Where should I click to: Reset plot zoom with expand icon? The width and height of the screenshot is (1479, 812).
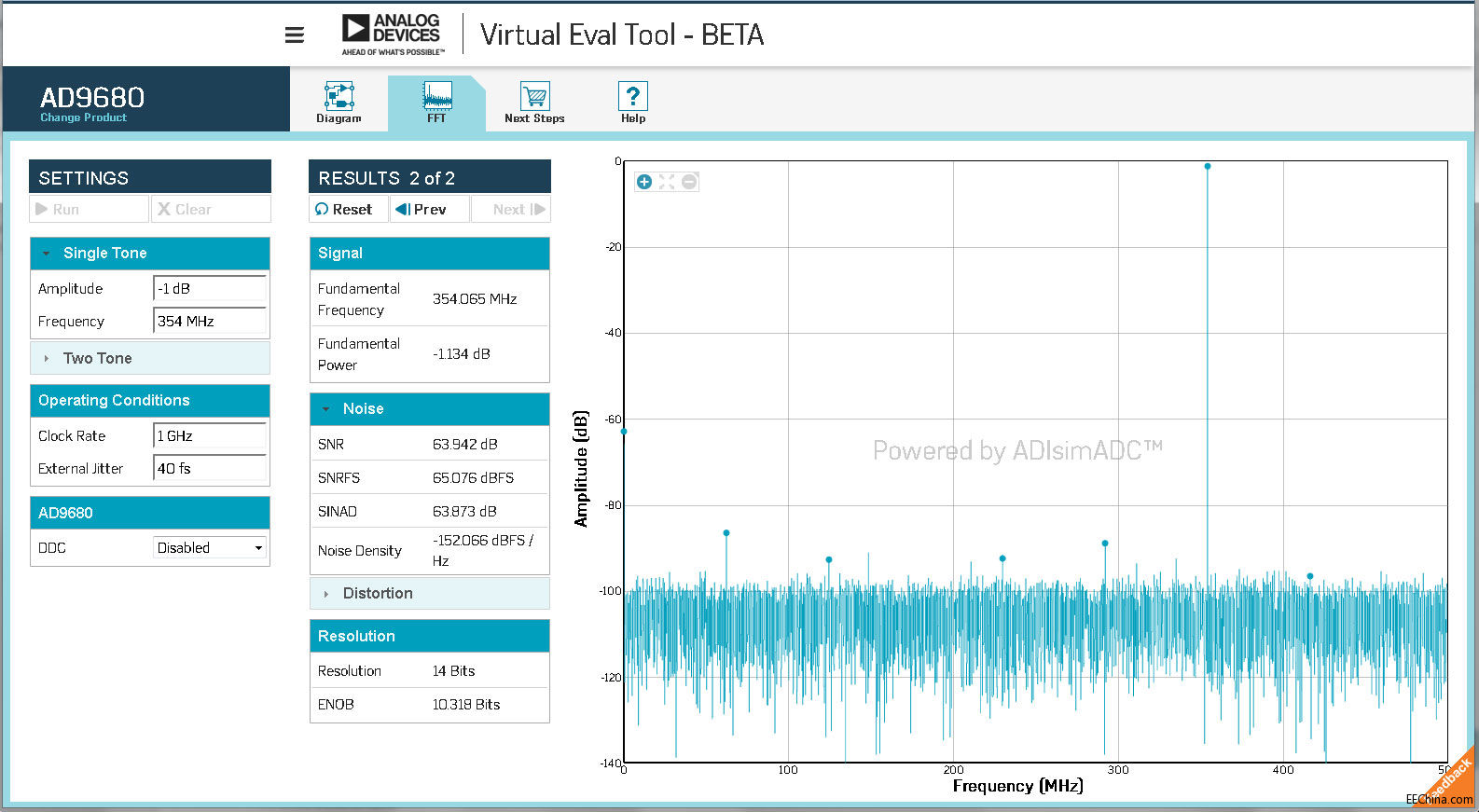(667, 182)
